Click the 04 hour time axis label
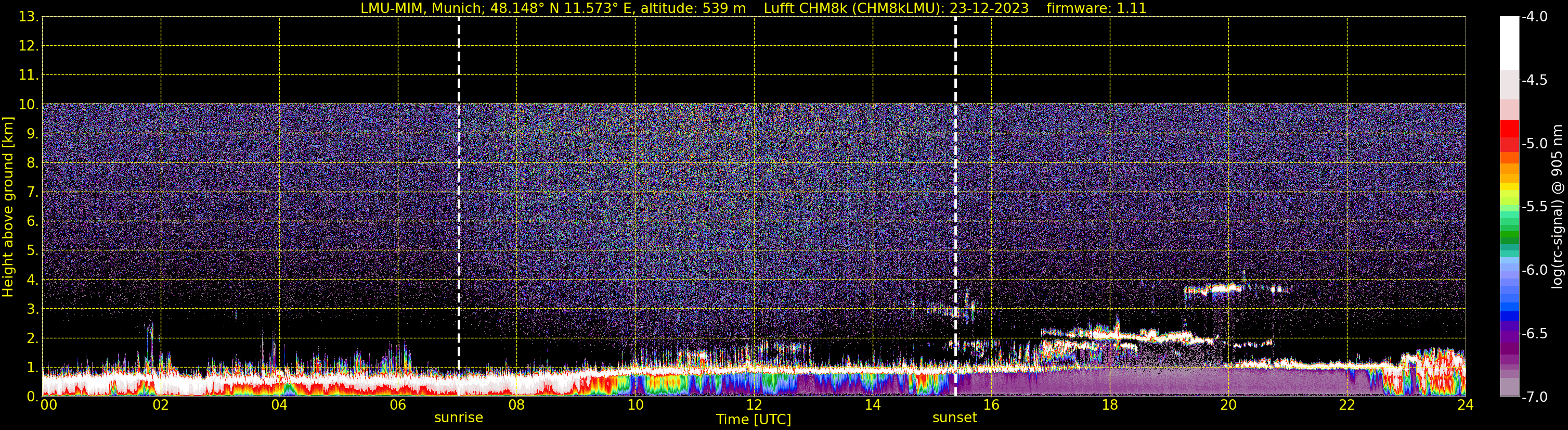This screenshot has width=1568, height=430. 279,406
